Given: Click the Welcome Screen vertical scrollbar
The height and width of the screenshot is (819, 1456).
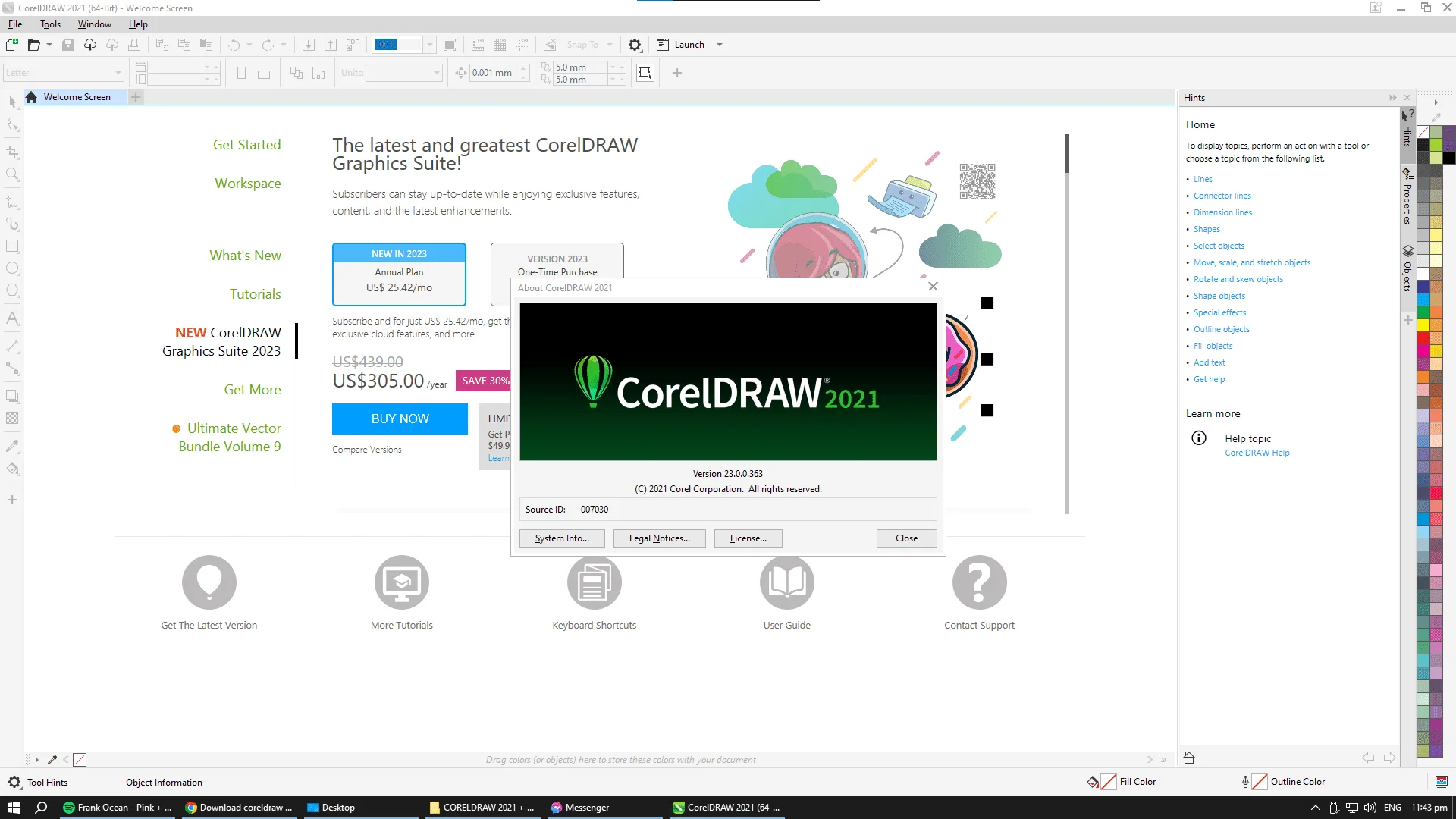Looking at the screenshot, I should 1067,324.
